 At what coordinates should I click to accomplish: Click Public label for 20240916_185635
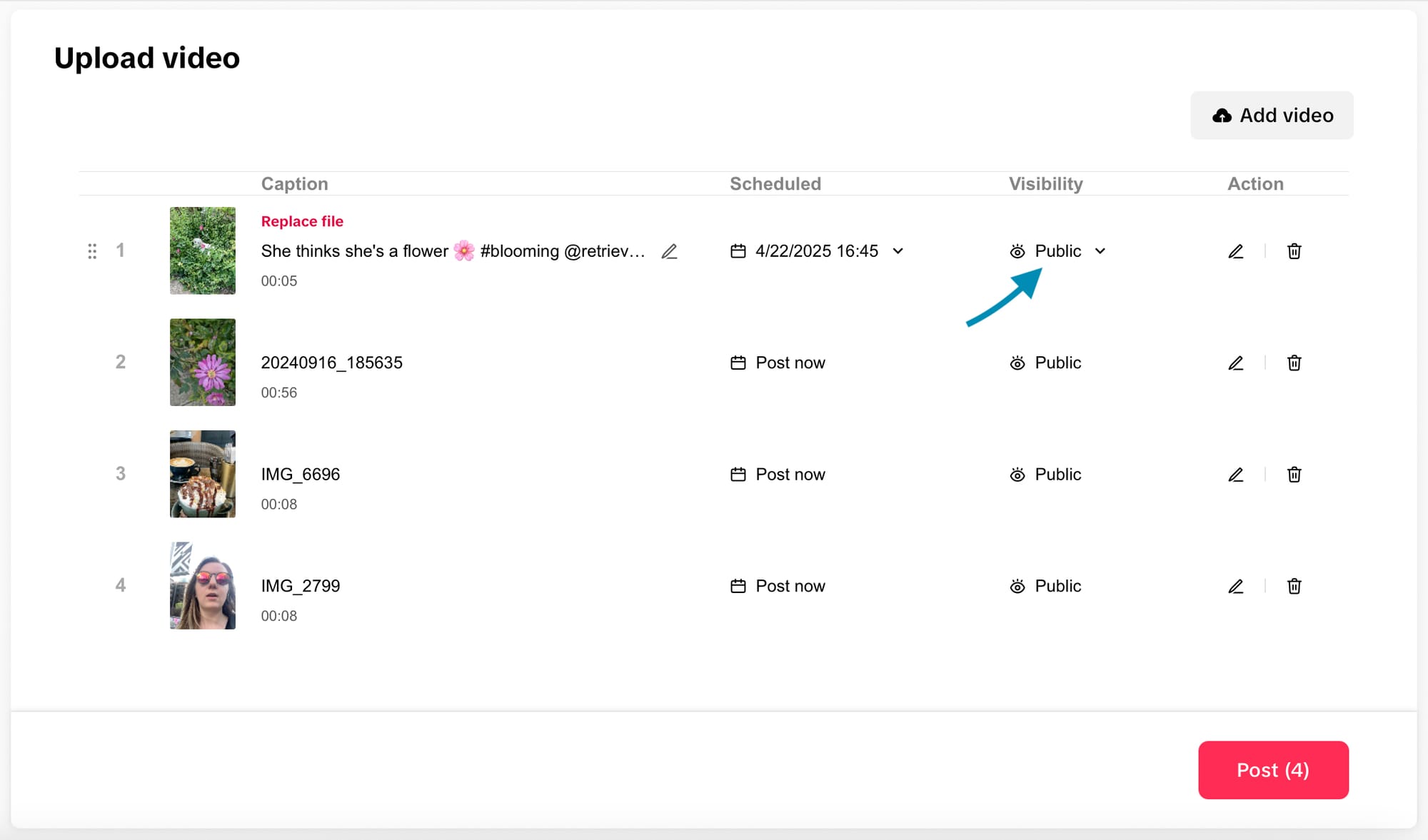point(1058,363)
